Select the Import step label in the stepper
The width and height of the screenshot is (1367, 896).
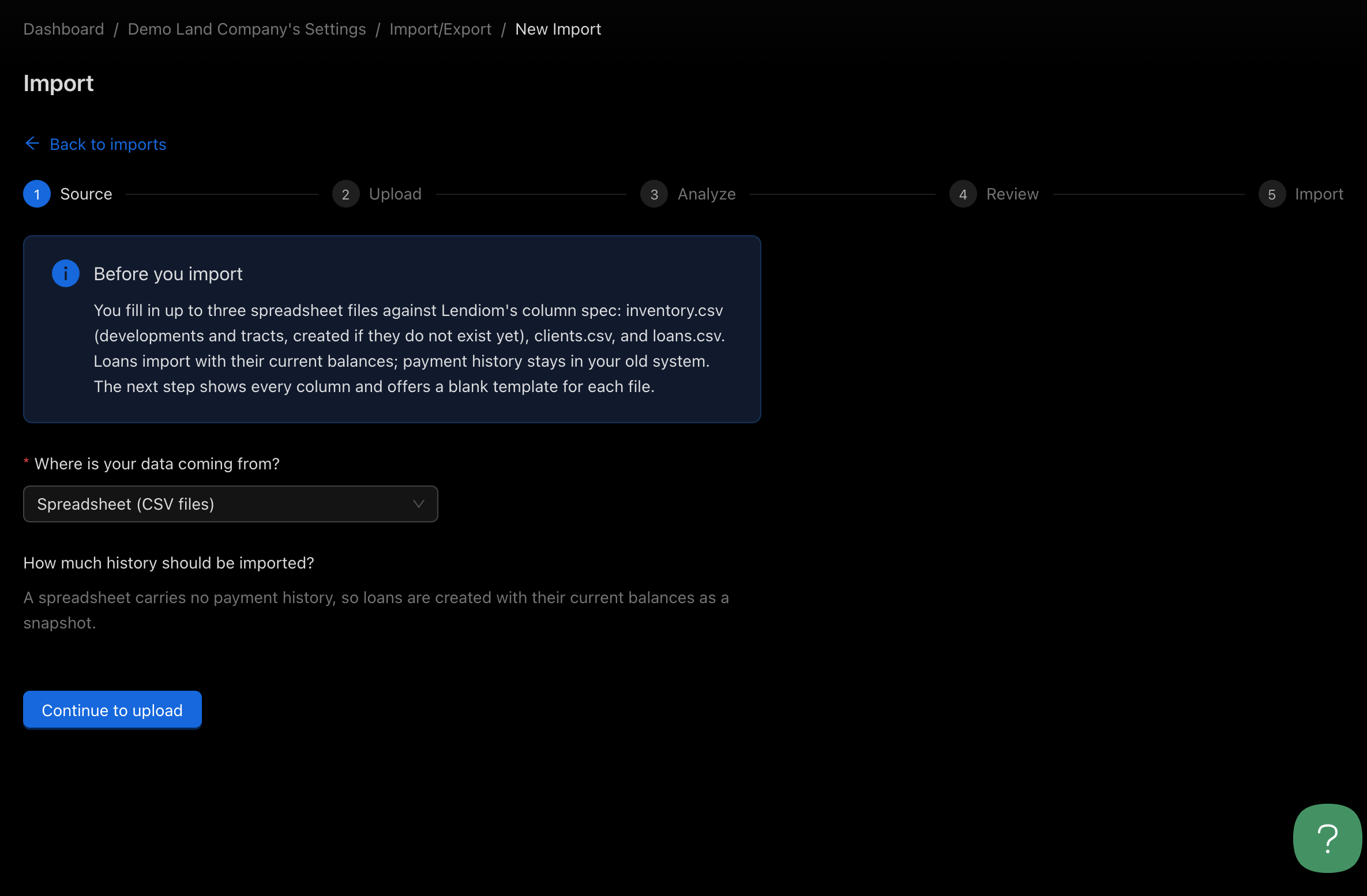[x=1319, y=194]
